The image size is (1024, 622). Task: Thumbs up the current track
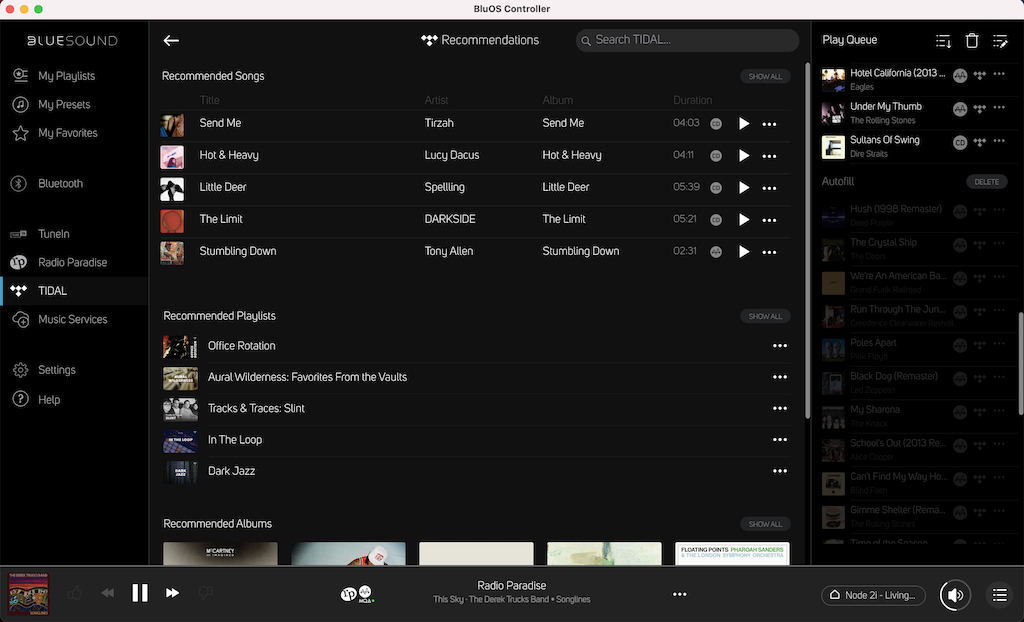tap(75, 593)
